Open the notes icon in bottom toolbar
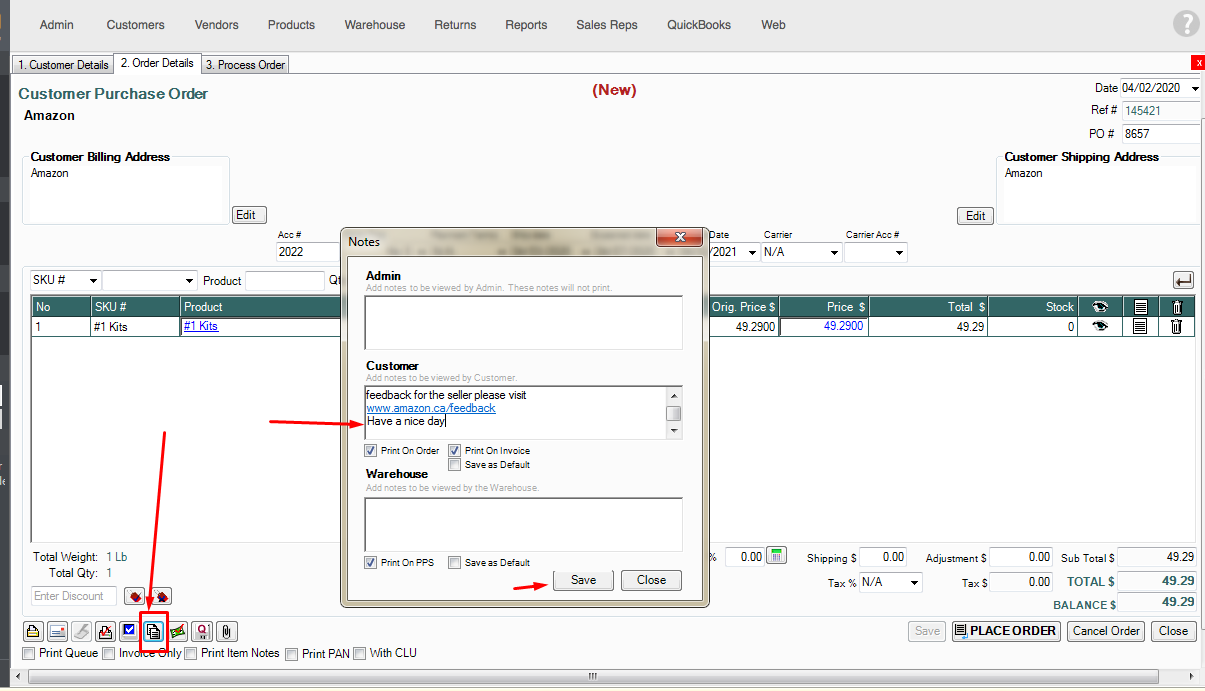The image size is (1205, 691). pos(153,631)
